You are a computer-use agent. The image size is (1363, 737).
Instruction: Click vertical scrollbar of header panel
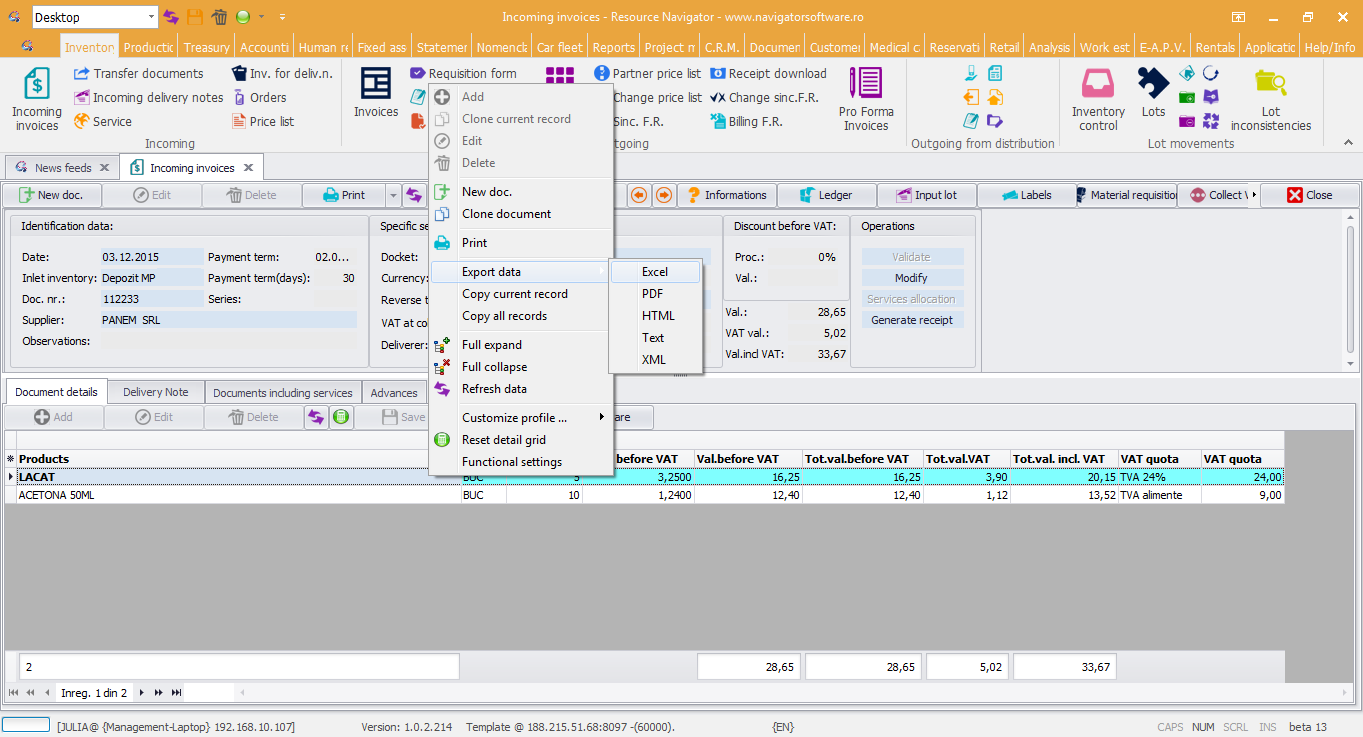(x=1351, y=290)
